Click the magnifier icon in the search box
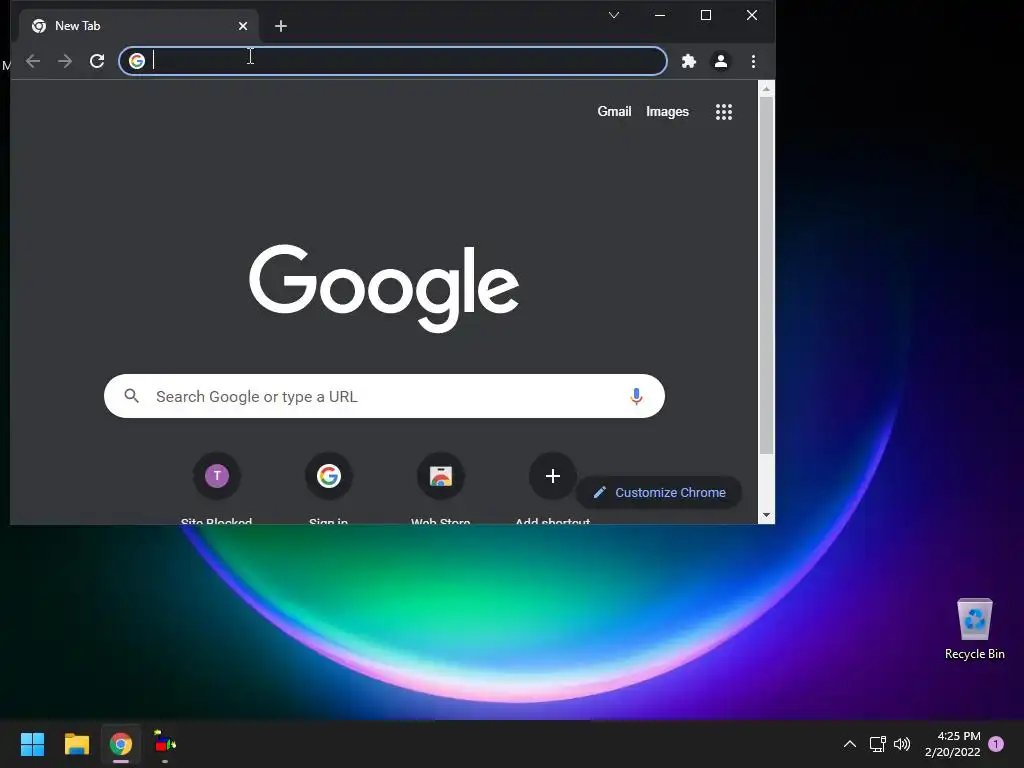The image size is (1024, 768). tap(131, 396)
